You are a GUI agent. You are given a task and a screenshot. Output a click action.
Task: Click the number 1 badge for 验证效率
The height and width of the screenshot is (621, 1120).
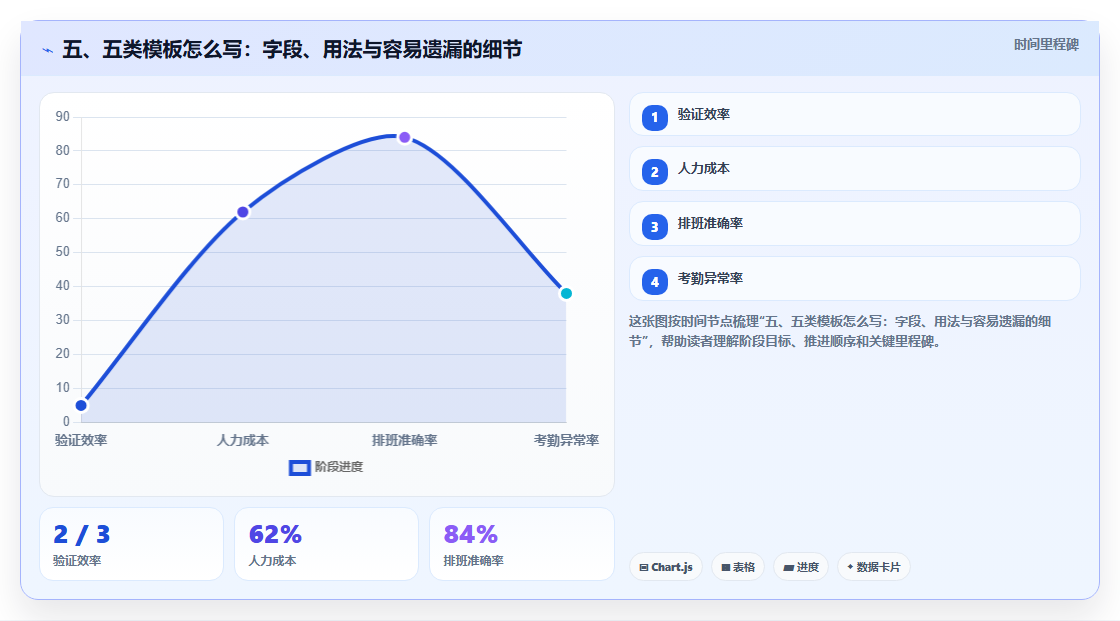pyautogui.click(x=654, y=118)
